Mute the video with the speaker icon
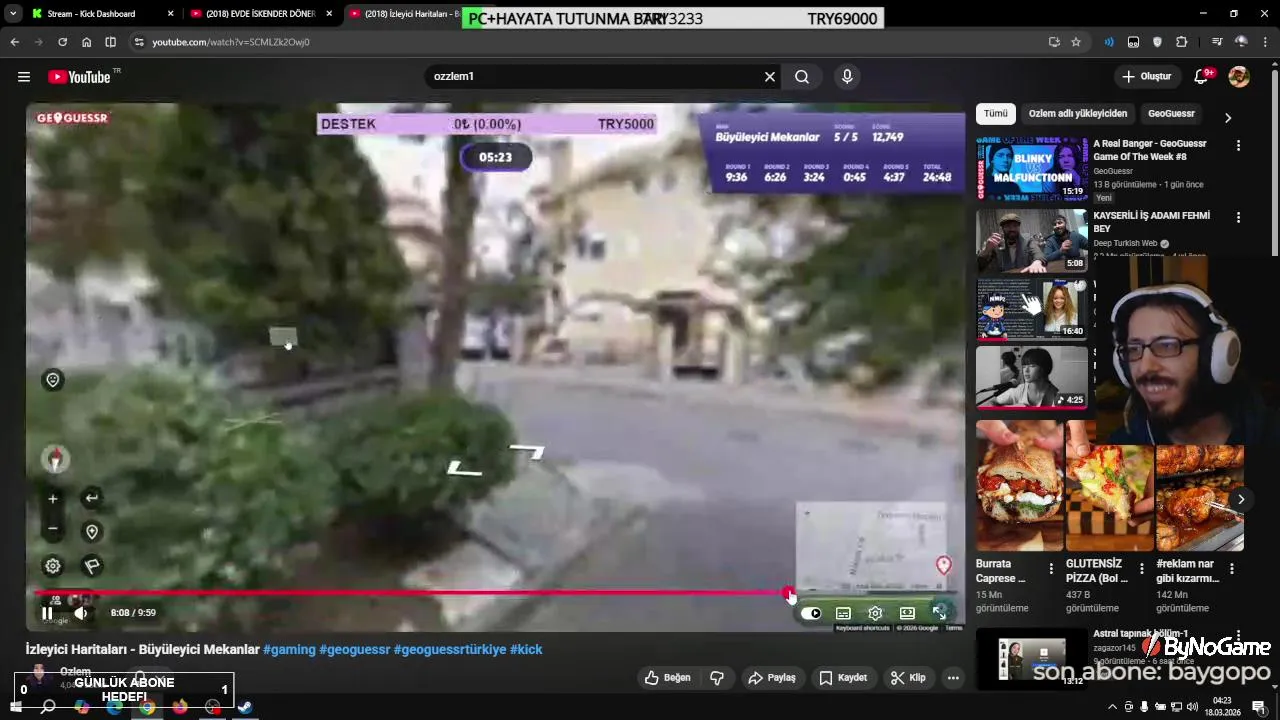Viewport: 1280px width, 720px height. click(x=81, y=613)
